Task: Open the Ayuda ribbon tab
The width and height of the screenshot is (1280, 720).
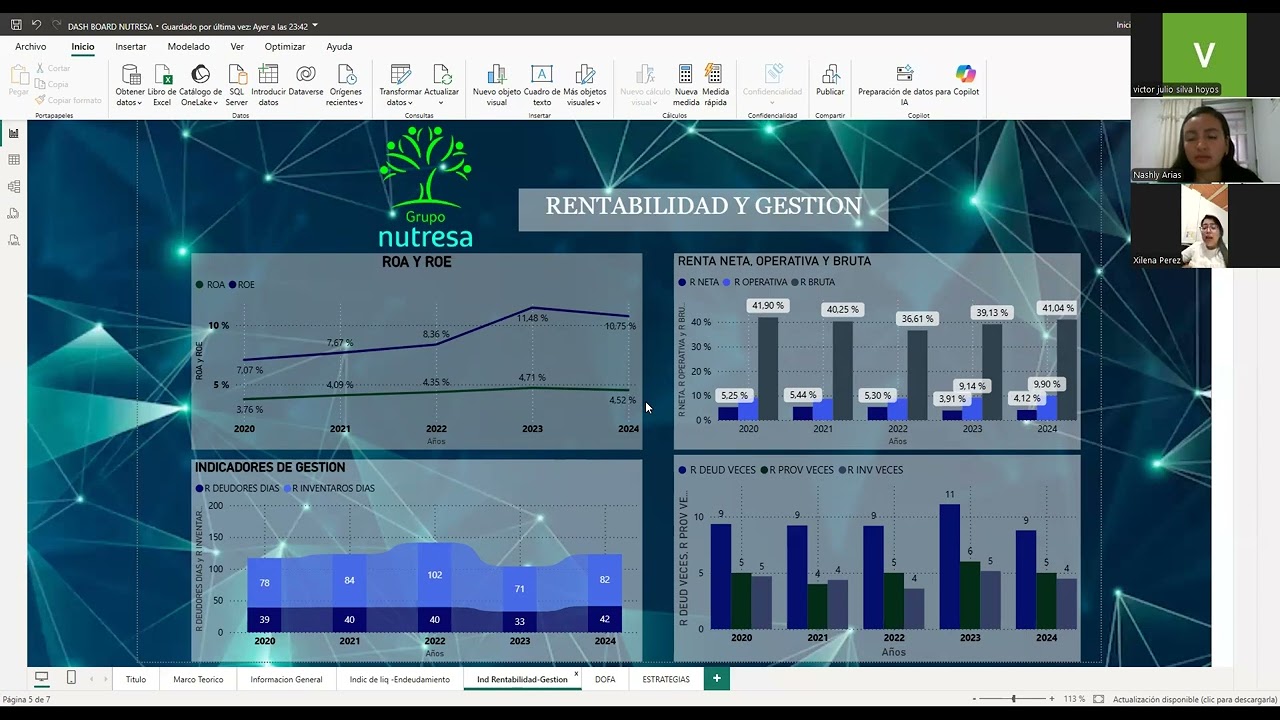Action: point(339,47)
